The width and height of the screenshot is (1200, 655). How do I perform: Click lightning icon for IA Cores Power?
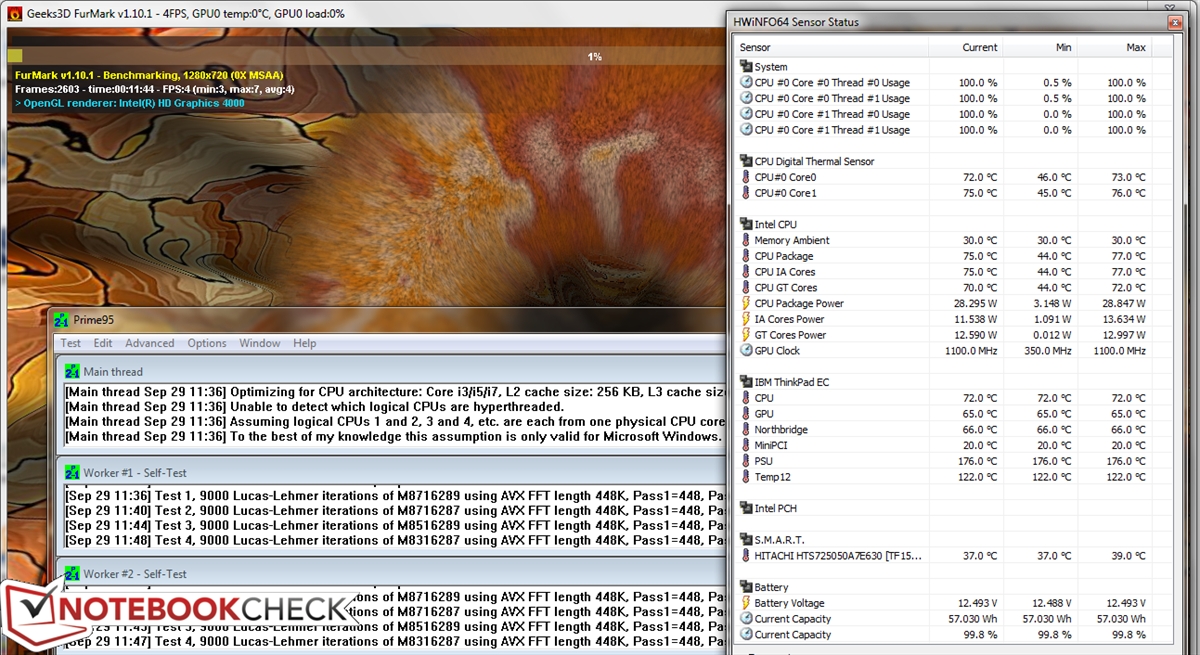pos(746,319)
